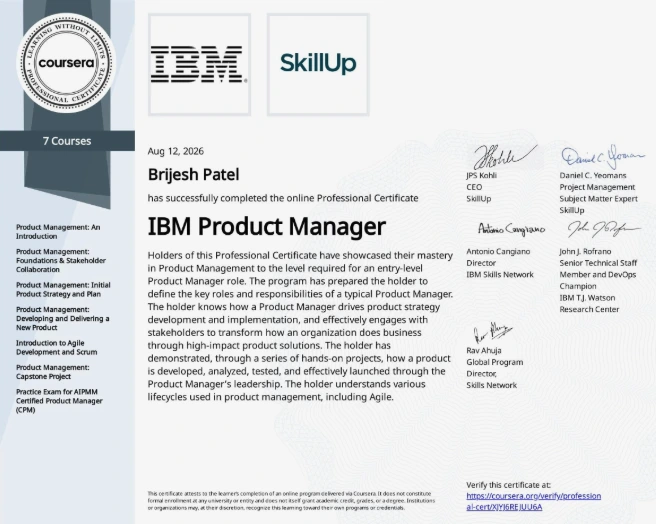Viewport: 656px width, 524px height.
Task: Click 'Product Management: An Introduction' course
Action: pos(58,231)
